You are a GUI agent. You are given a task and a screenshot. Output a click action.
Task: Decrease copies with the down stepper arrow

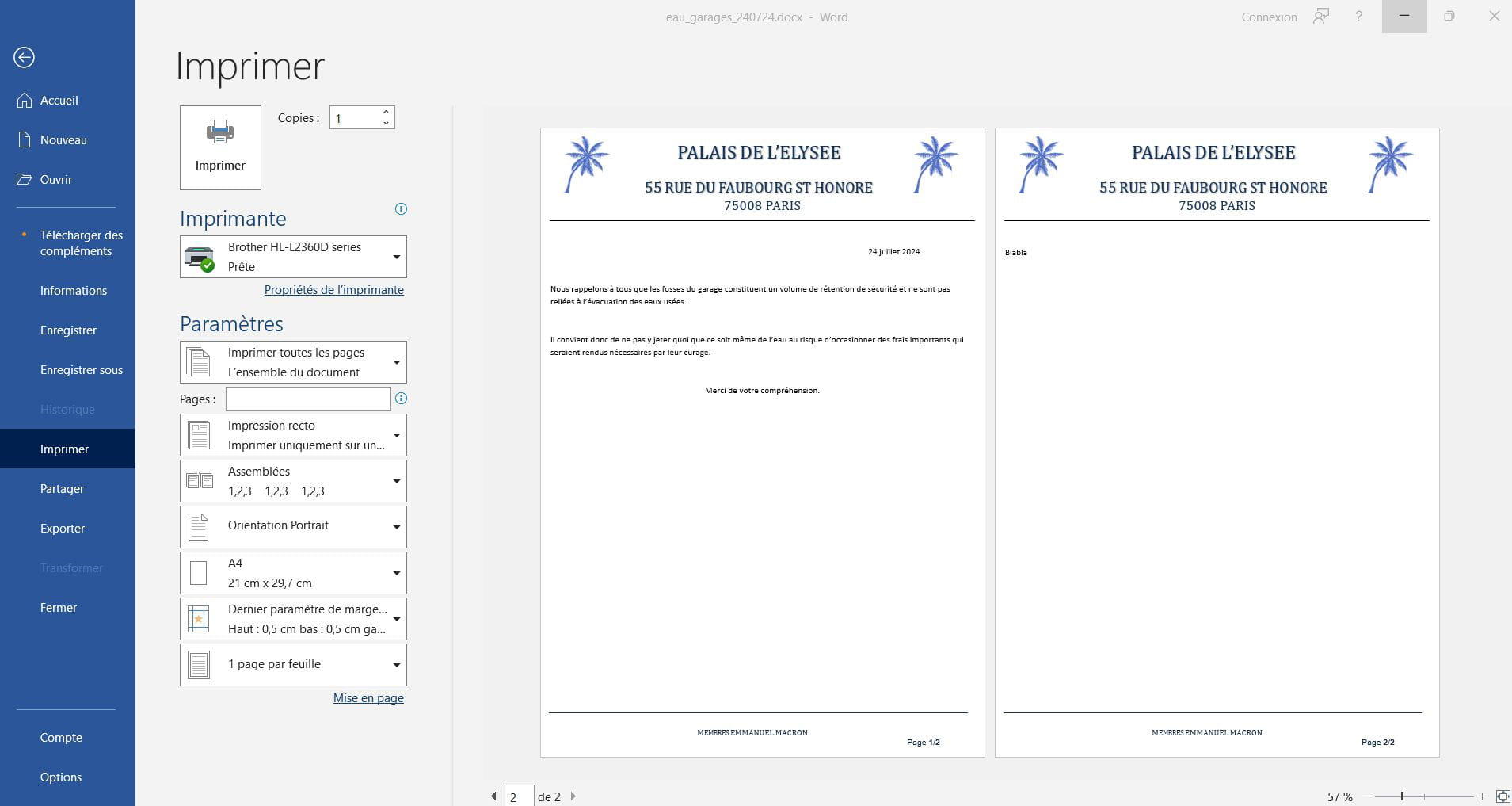[x=386, y=123]
